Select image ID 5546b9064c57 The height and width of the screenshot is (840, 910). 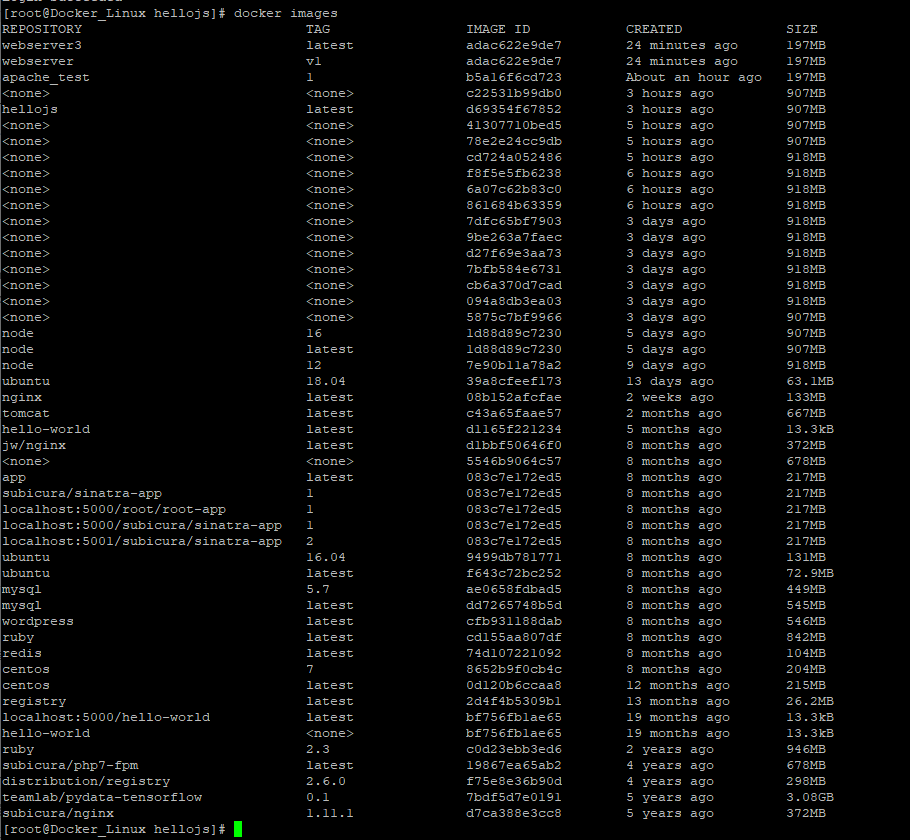pyautogui.click(x=514, y=462)
